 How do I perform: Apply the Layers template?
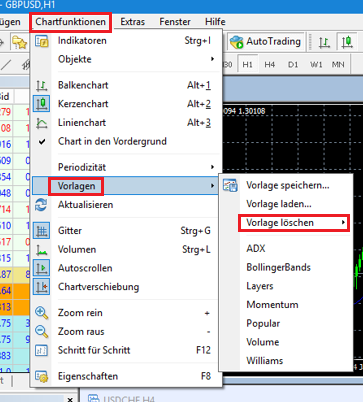(x=286, y=286)
